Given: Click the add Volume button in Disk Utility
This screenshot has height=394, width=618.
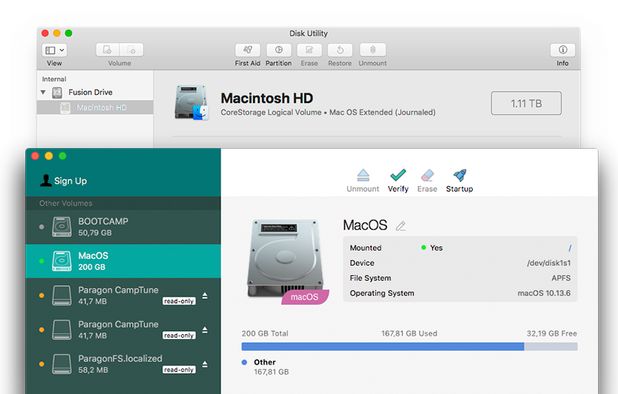Looking at the screenshot, I should (x=108, y=50).
